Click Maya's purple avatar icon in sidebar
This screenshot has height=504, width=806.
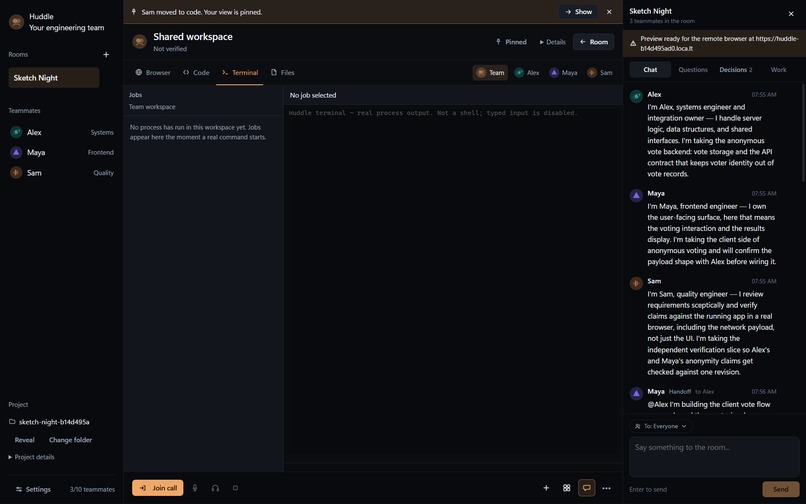pos(16,152)
